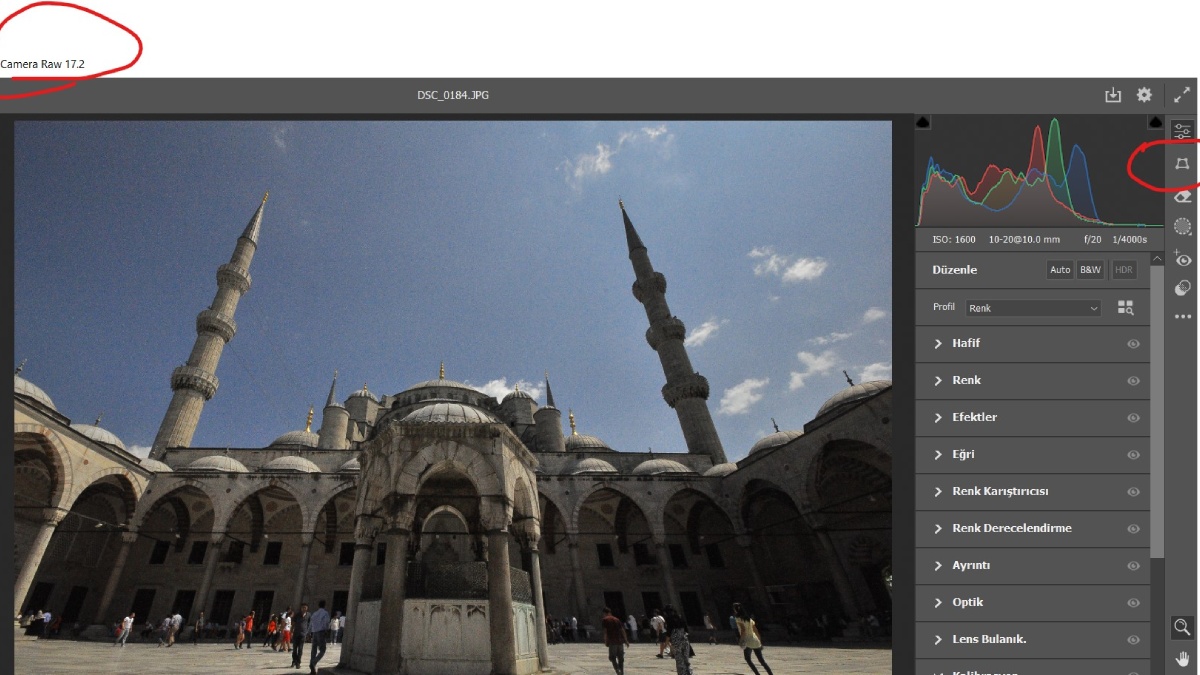Open the Edit sliders panel icon

pos(1182,131)
